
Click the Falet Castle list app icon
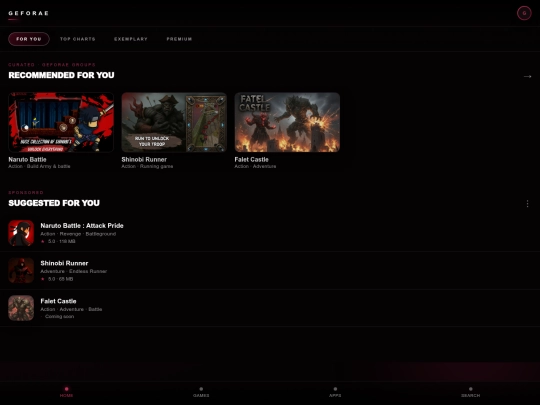coord(21,308)
